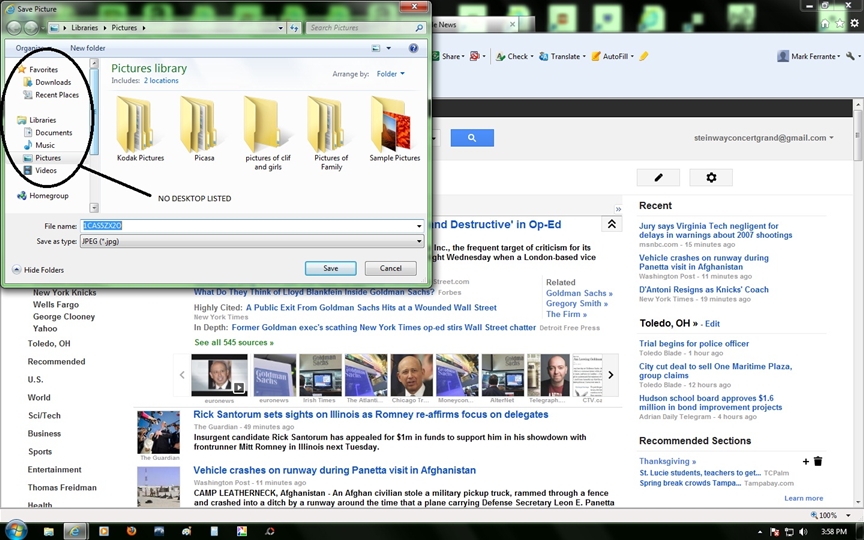Open the Translate dropdown in Google Toolbar
This screenshot has width=864, height=540.
(562, 56)
